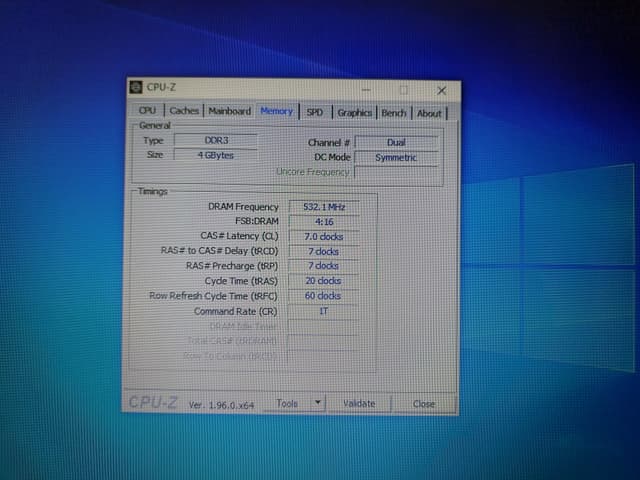Select the 7.0 clocks CAS Latency value
This screenshot has height=480, width=640.
(x=324, y=237)
